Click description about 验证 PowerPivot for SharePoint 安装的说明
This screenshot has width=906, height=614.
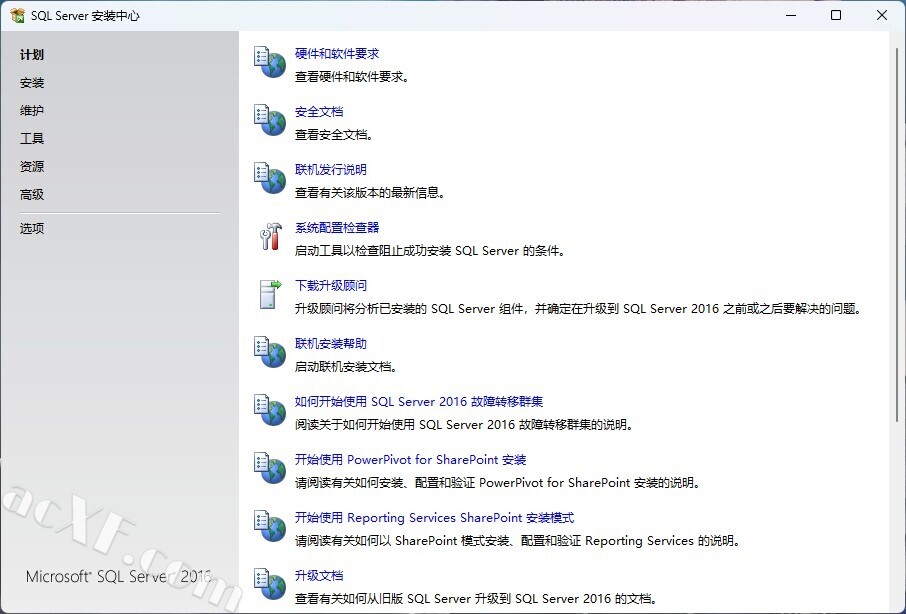tap(498, 483)
